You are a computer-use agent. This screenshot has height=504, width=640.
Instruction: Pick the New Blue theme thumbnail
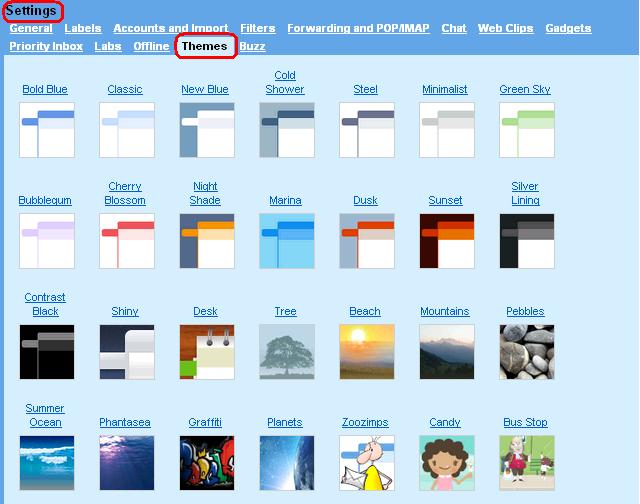tap(207, 130)
